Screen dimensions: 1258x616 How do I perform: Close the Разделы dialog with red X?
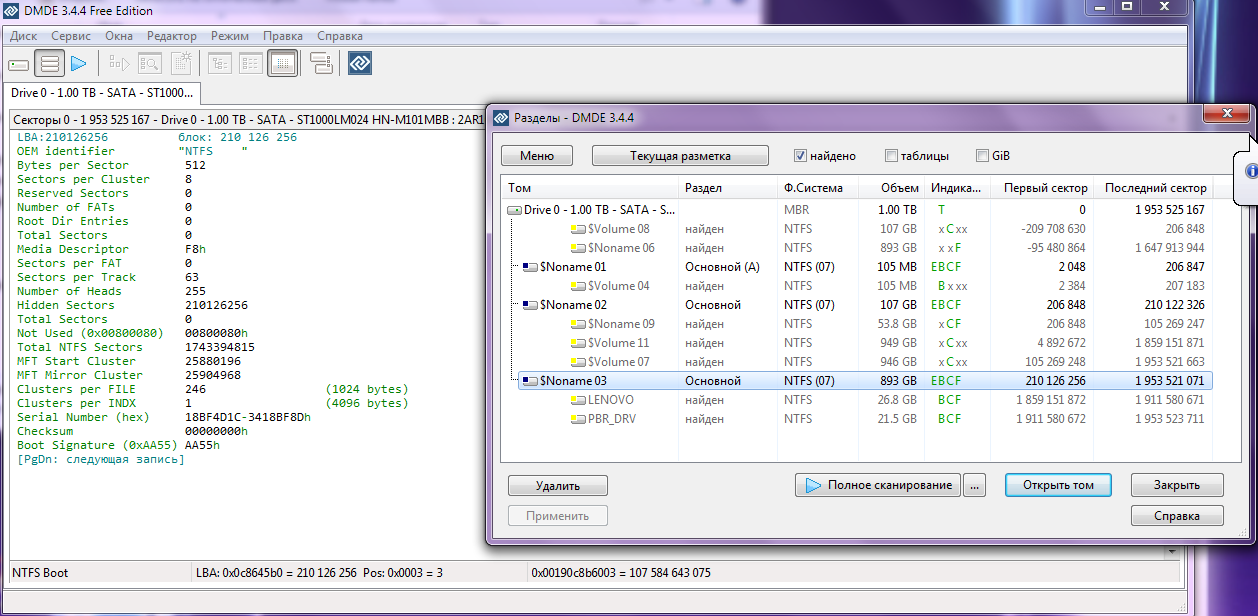pyautogui.click(x=1226, y=116)
